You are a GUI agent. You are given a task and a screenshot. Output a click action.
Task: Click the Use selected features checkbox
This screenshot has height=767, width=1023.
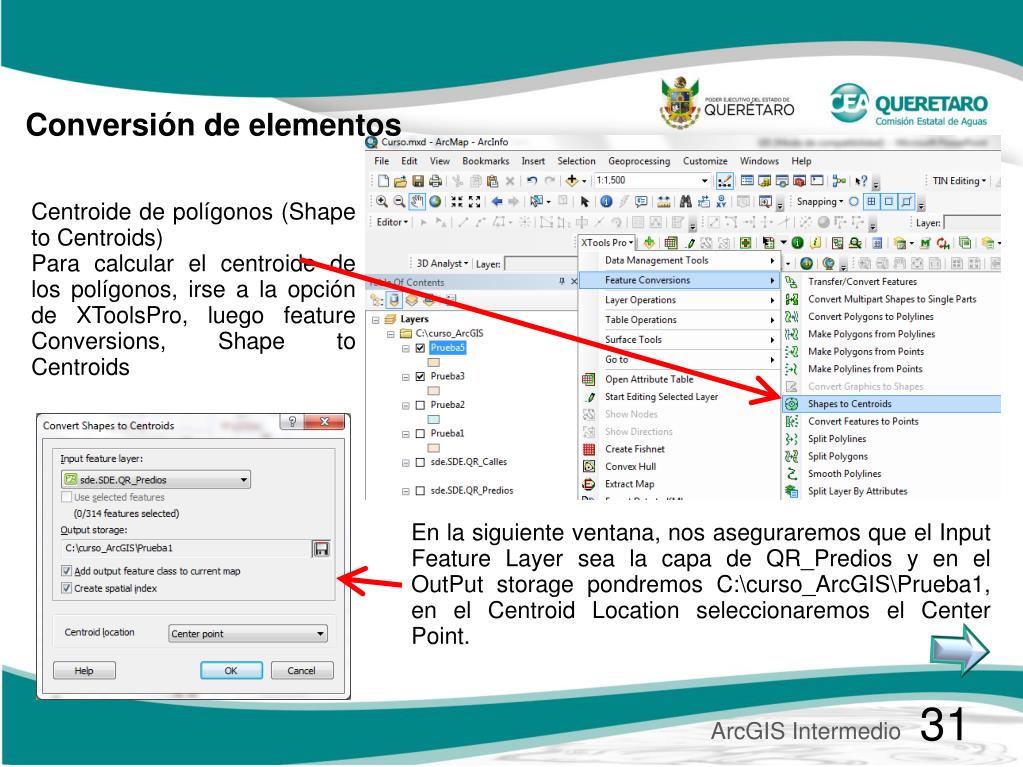[x=66, y=497]
